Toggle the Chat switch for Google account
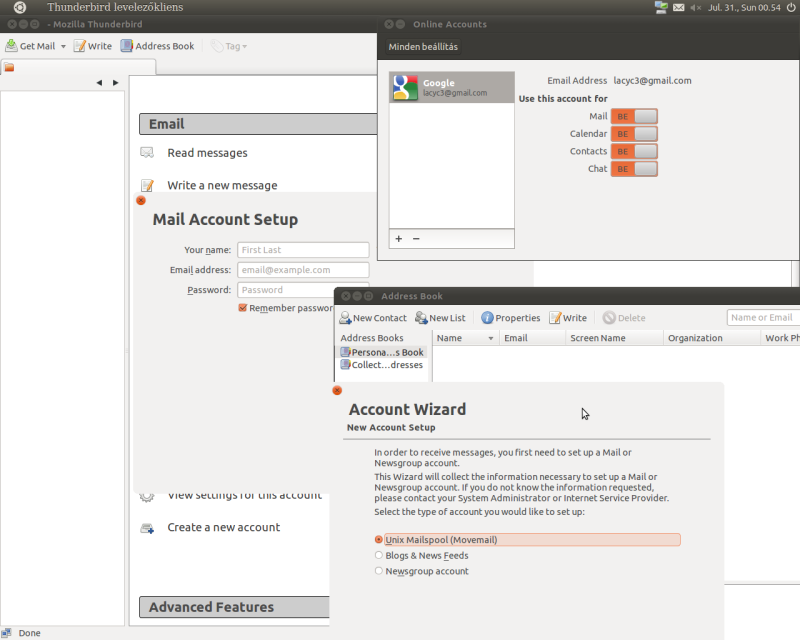Image resolution: width=800 pixels, height=640 pixels. point(634,168)
